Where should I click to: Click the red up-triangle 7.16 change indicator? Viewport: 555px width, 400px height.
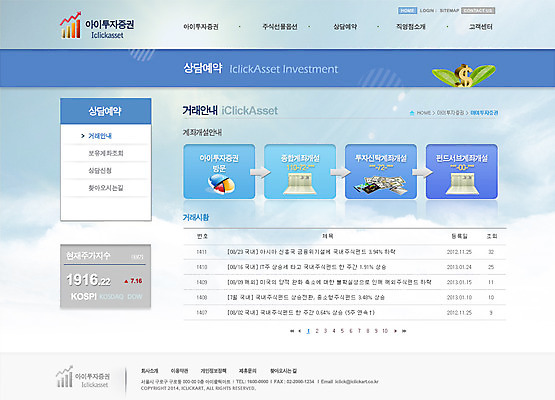click(133, 281)
